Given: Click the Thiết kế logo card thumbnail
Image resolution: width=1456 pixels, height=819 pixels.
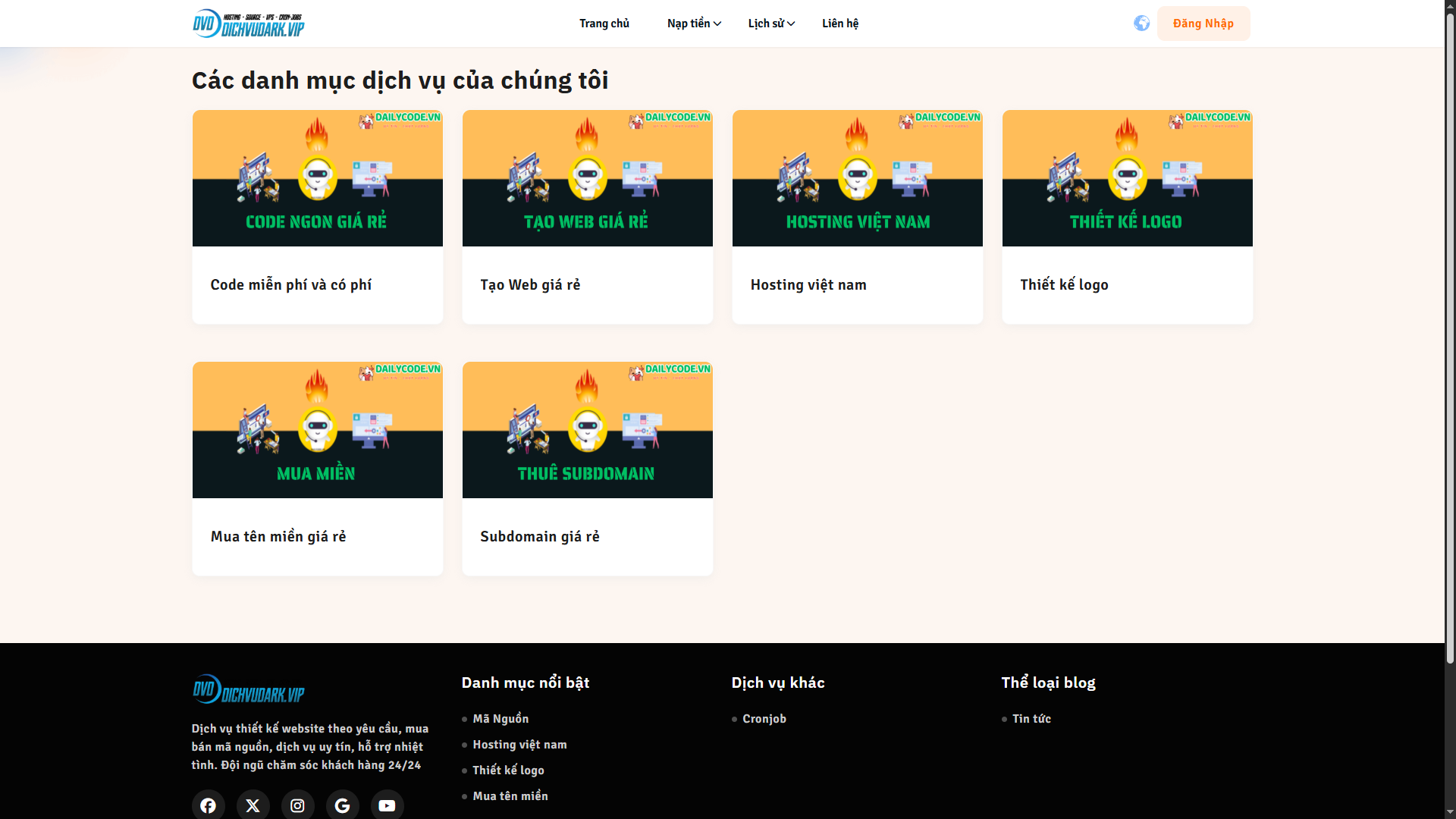Looking at the screenshot, I should (1127, 177).
